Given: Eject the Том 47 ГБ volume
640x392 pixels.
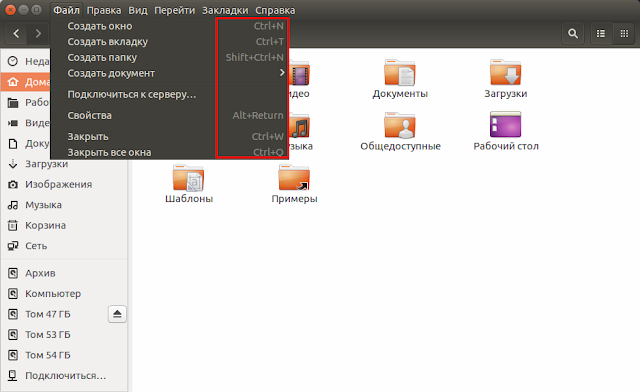Looking at the screenshot, I should click(x=117, y=314).
